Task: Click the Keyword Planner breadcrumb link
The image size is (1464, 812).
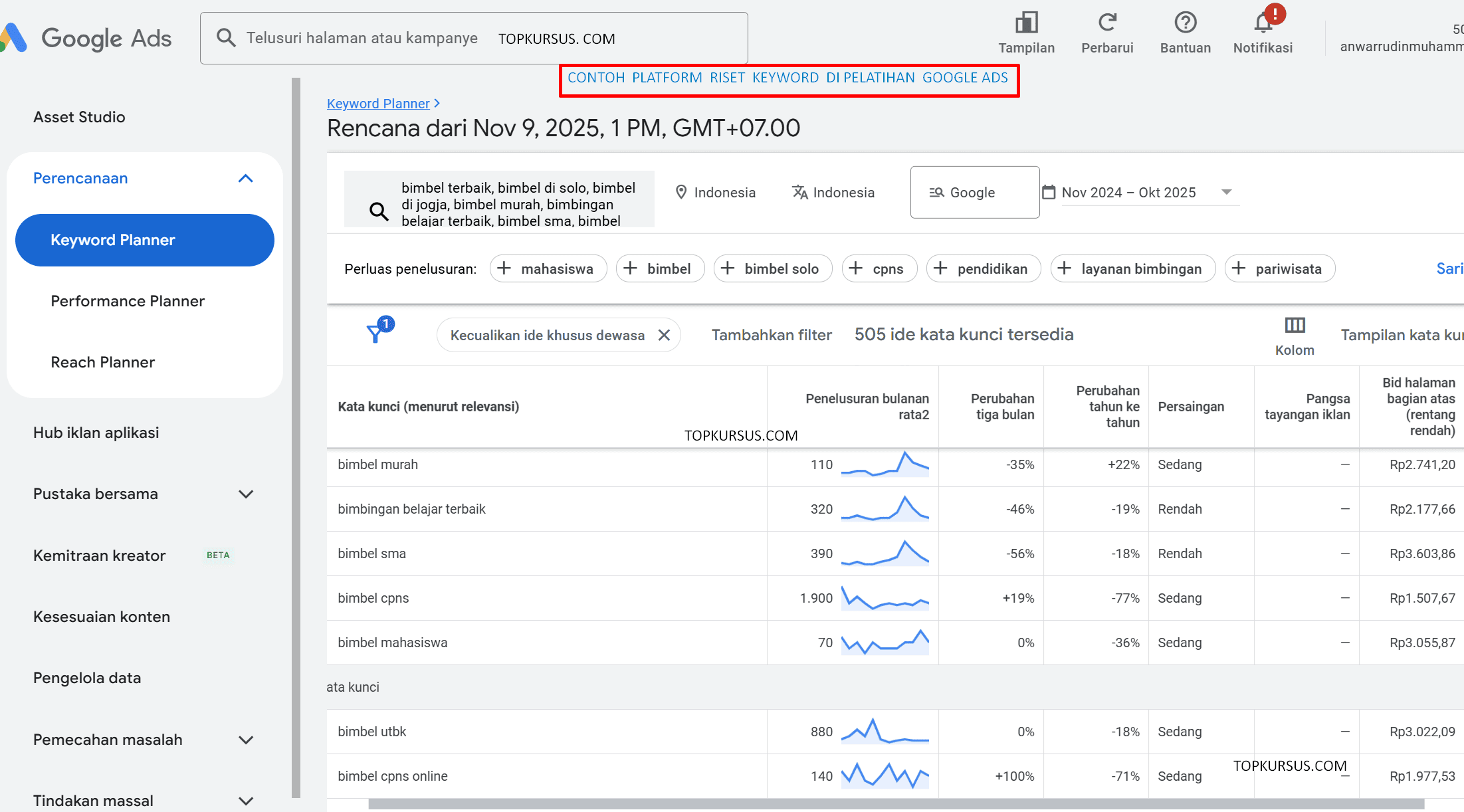Action: tap(378, 104)
